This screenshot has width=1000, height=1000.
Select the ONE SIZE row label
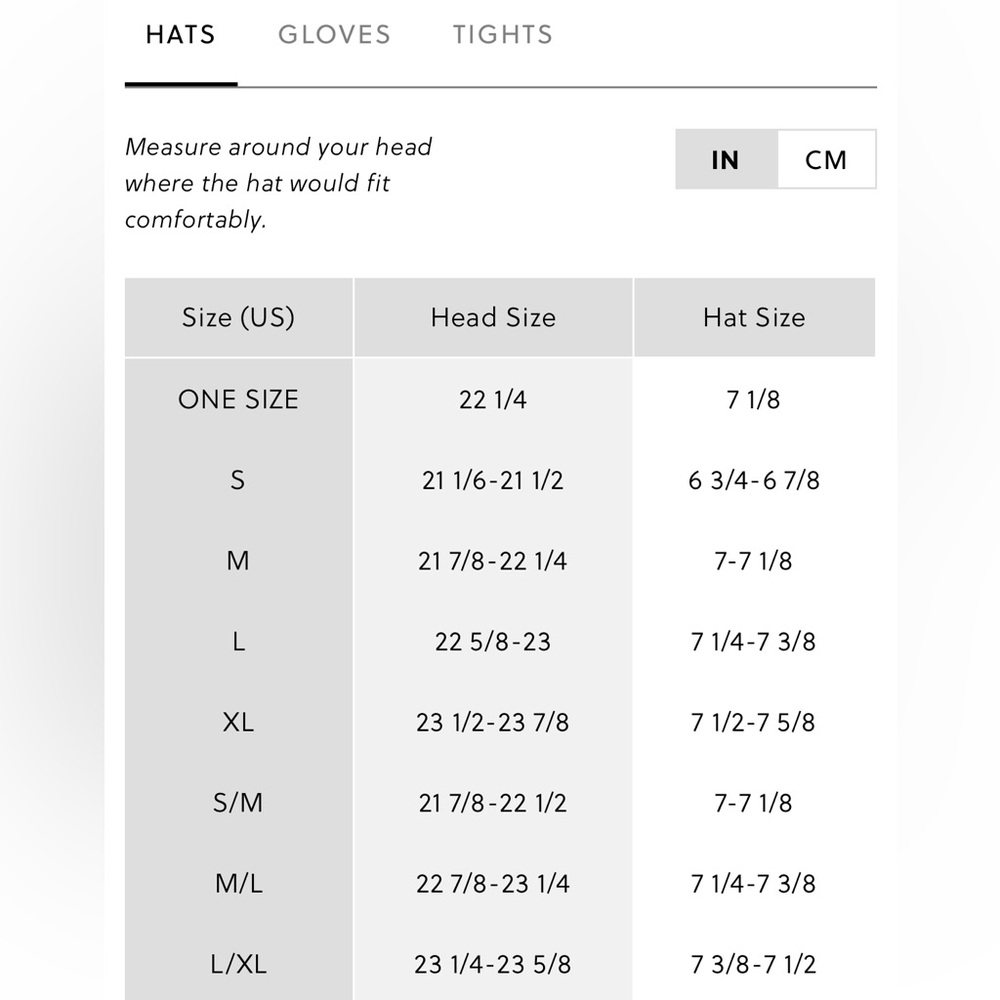[x=239, y=400]
